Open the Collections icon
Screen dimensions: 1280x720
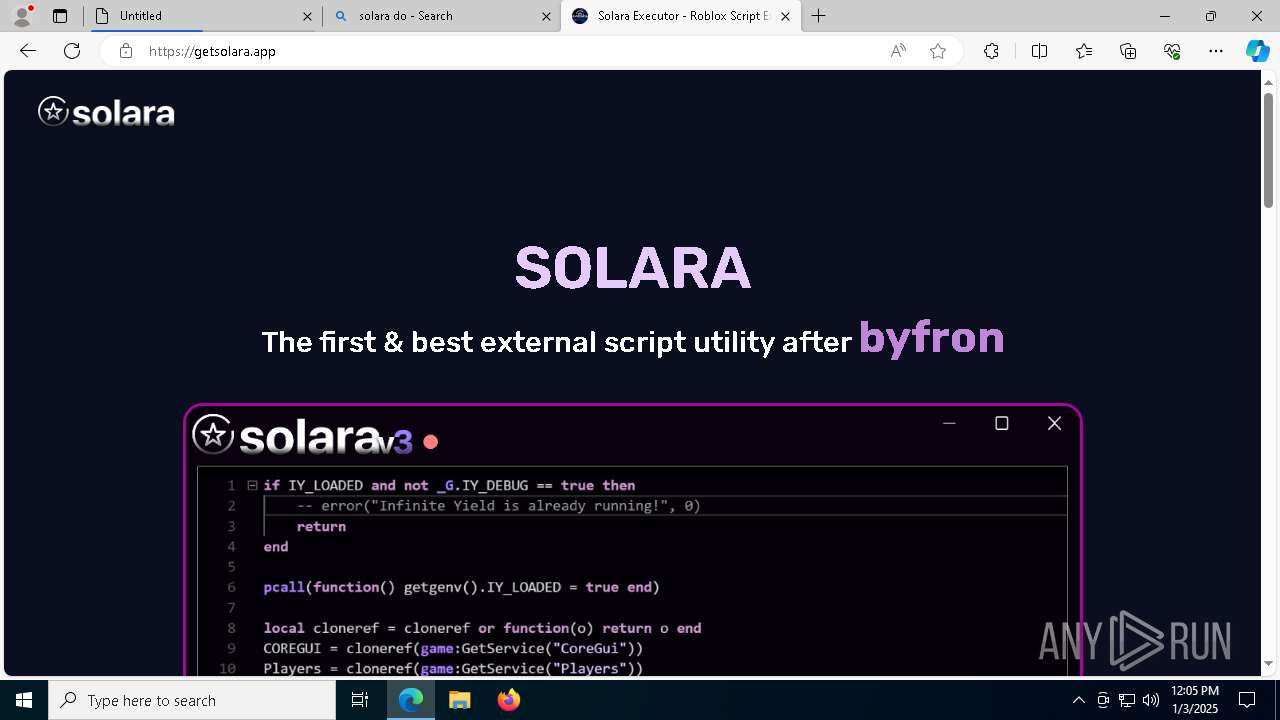[x=1128, y=51]
